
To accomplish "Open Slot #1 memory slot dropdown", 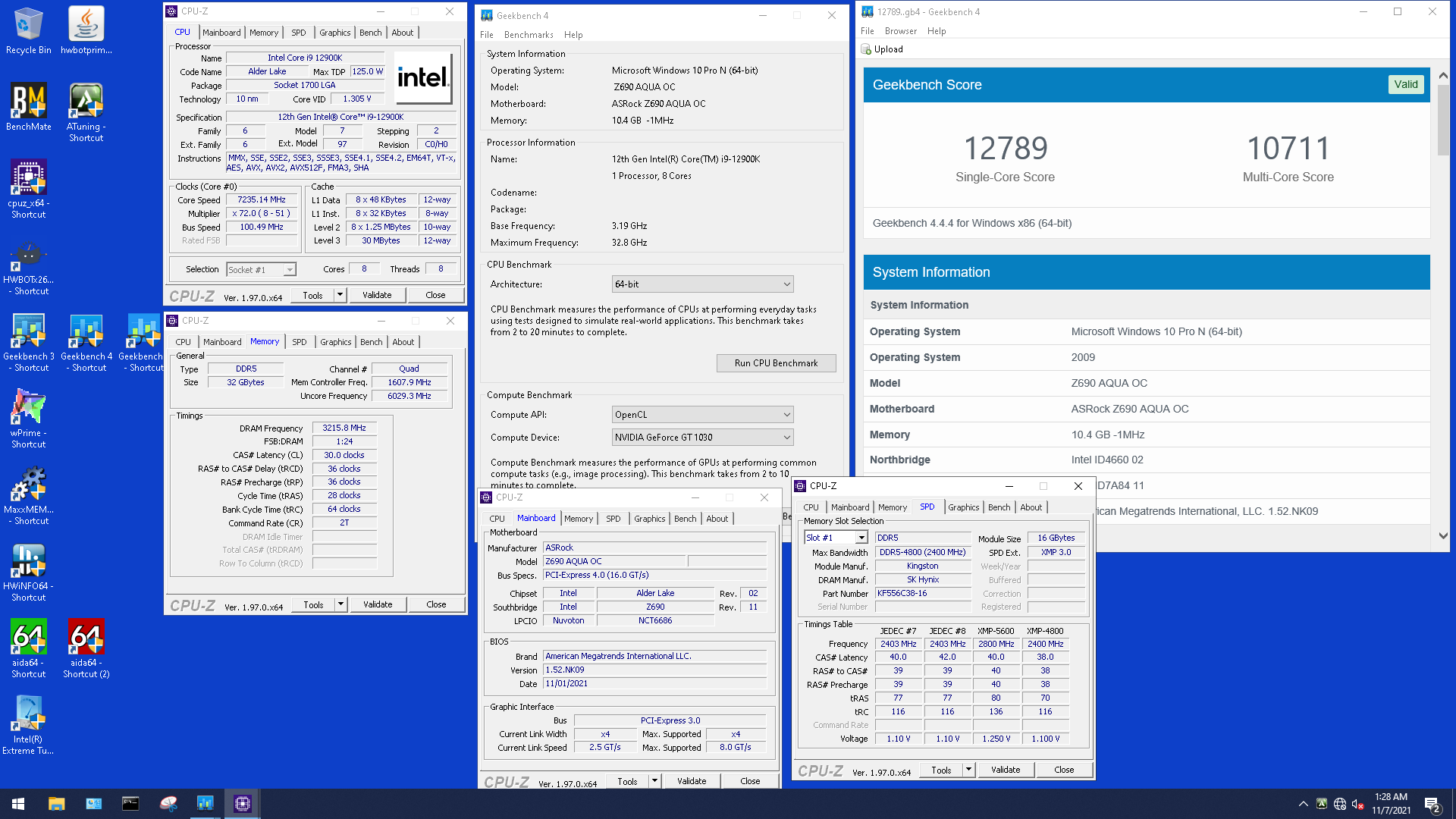I will [836, 538].
